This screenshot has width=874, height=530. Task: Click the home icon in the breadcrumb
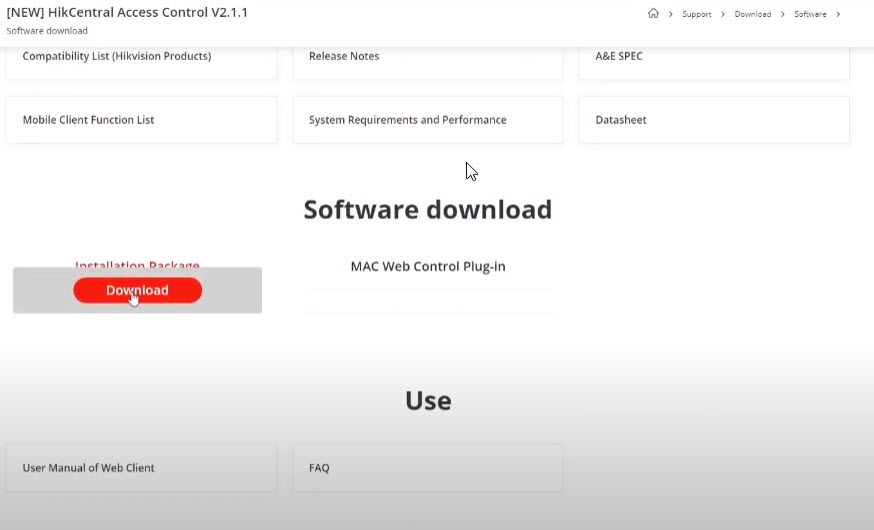pos(653,14)
